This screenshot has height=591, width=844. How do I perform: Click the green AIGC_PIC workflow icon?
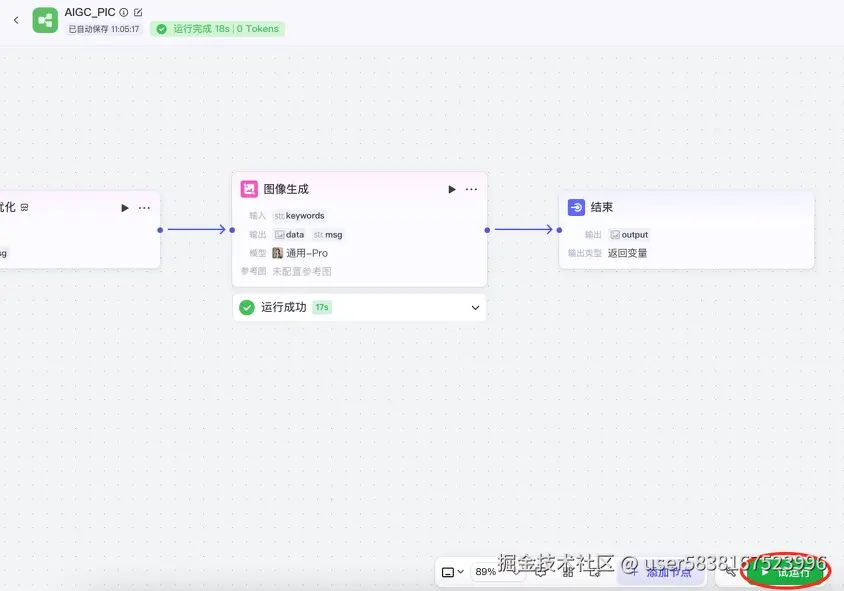(x=44, y=20)
